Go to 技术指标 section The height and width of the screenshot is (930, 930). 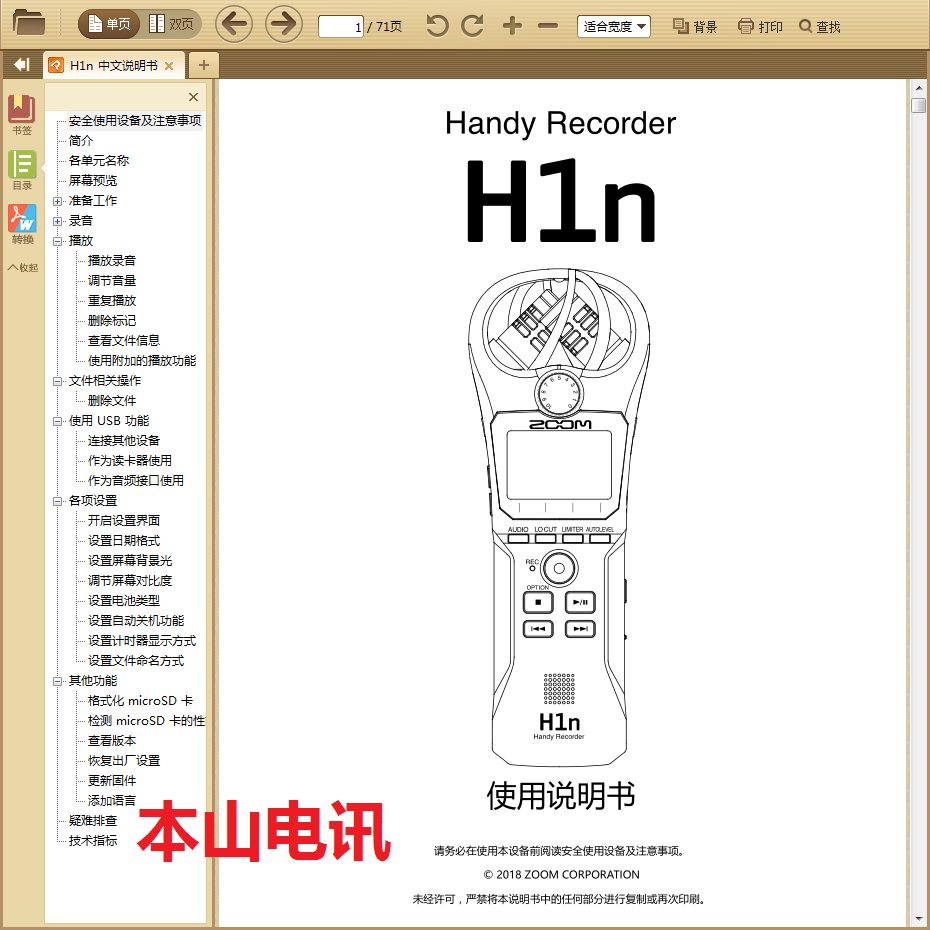click(93, 840)
